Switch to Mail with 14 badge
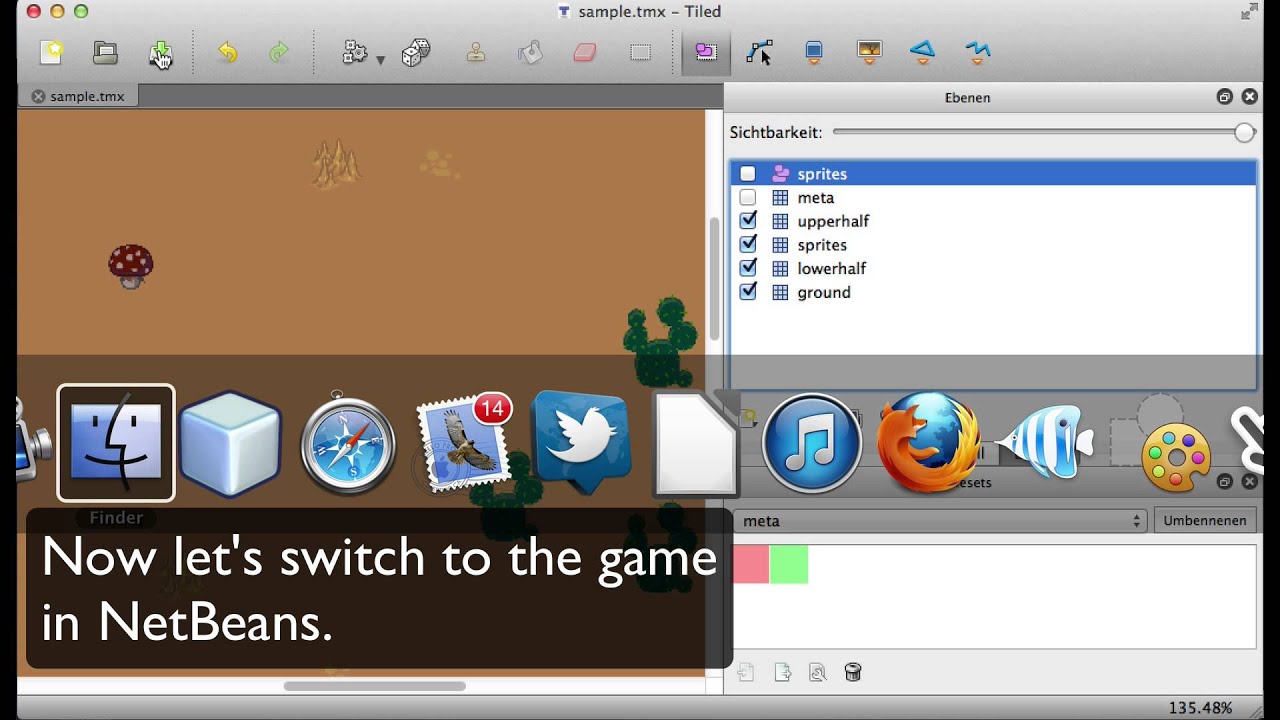 click(464, 443)
